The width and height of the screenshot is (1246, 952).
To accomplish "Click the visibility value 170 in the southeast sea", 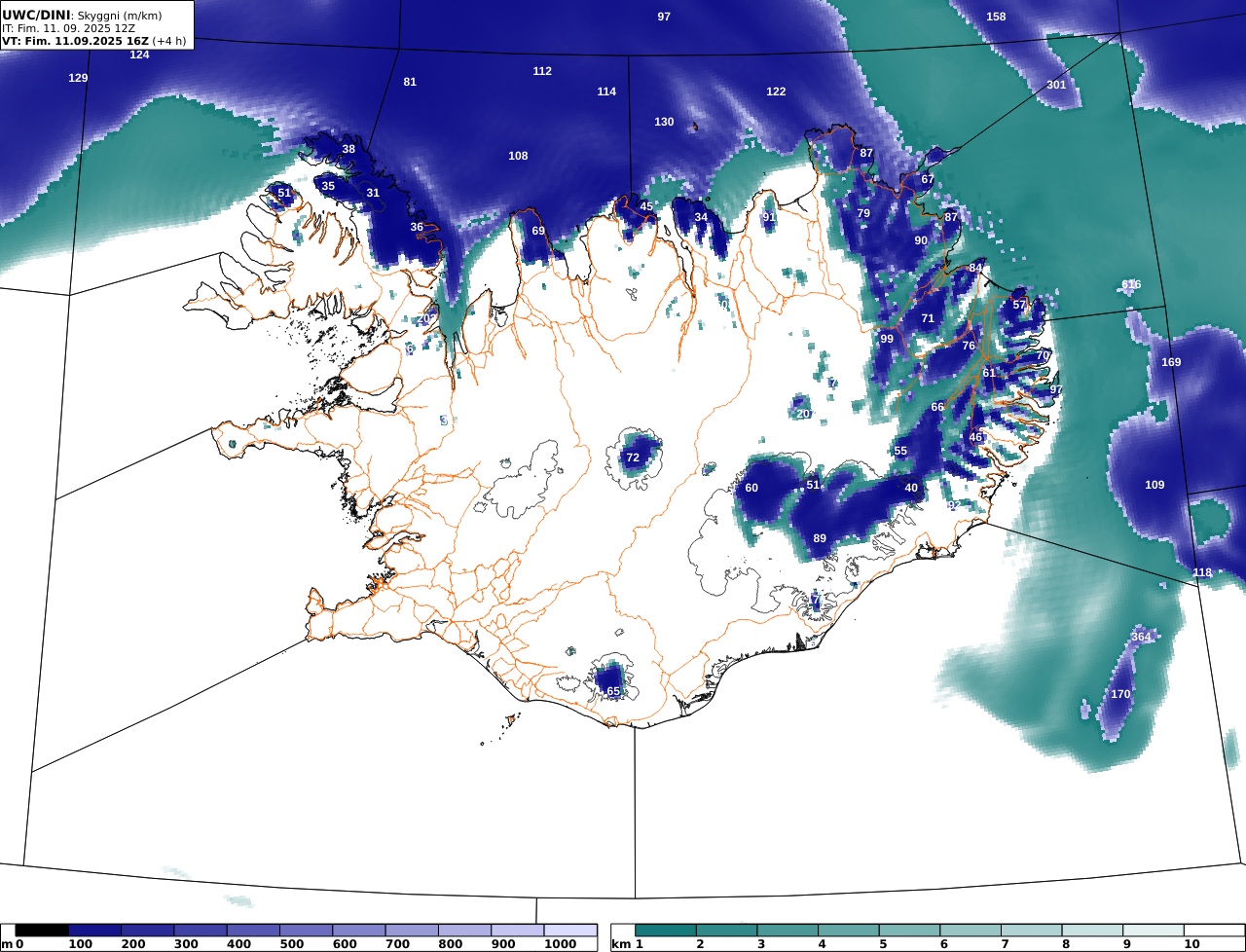I will pyautogui.click(x=1121, y=694).
